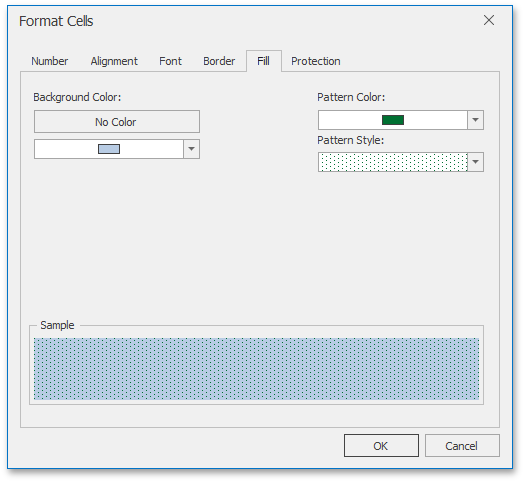The height and width of the screenshot is (484, 526).
Task: Click the Sample fill preview area
Action: (257, 369)
